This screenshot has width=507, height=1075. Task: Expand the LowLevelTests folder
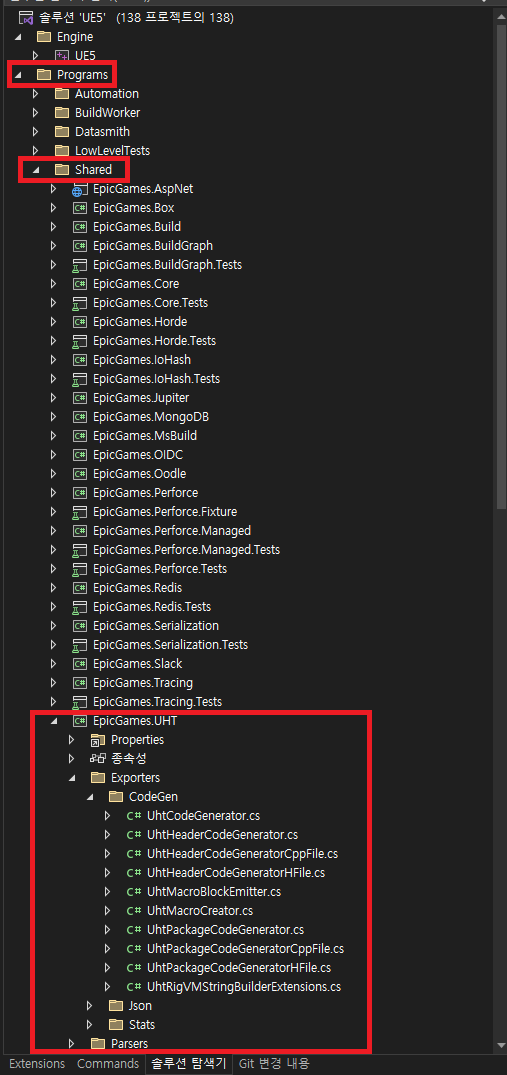[x=36, y=150]
